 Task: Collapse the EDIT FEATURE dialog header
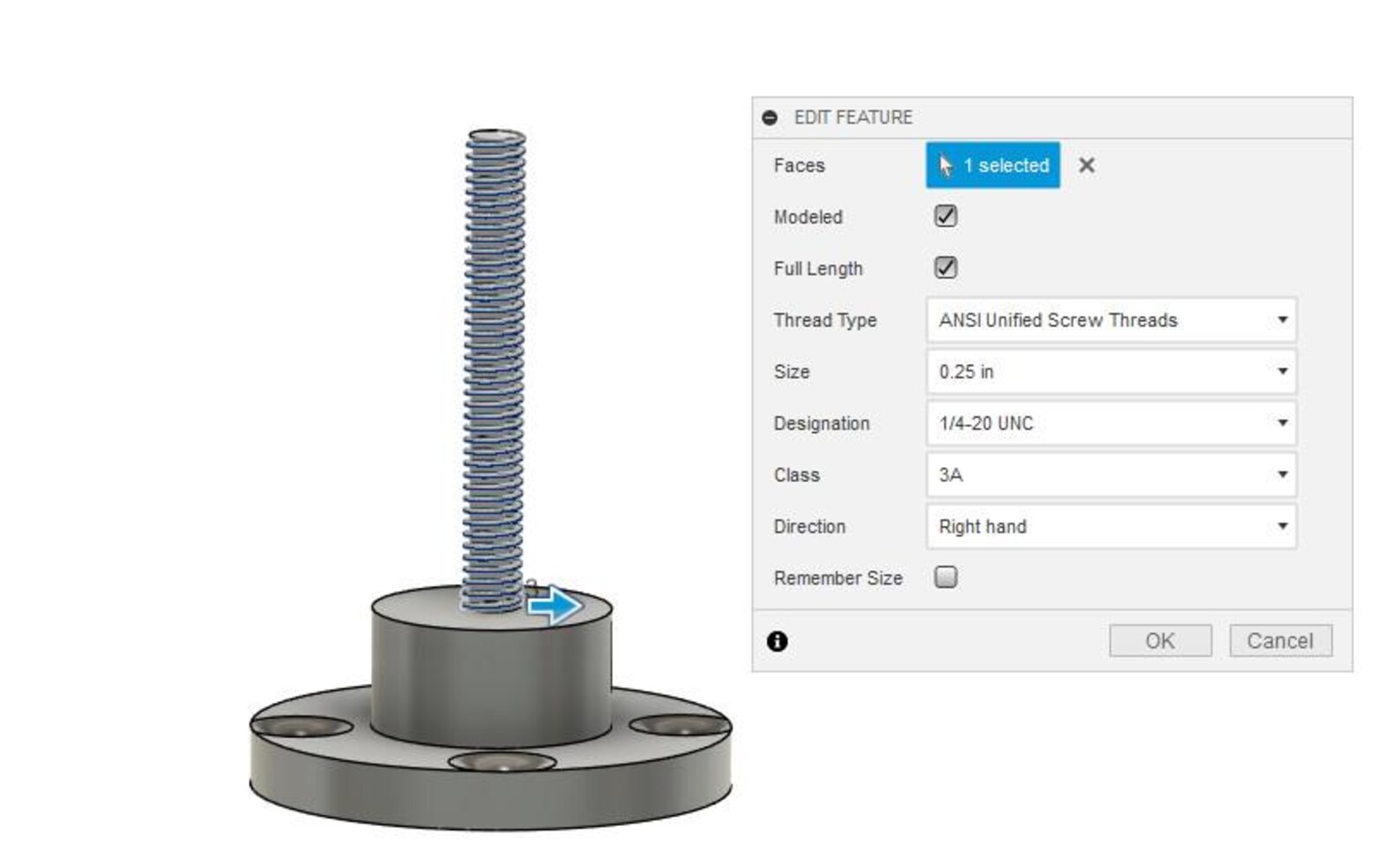coord(770,117)
